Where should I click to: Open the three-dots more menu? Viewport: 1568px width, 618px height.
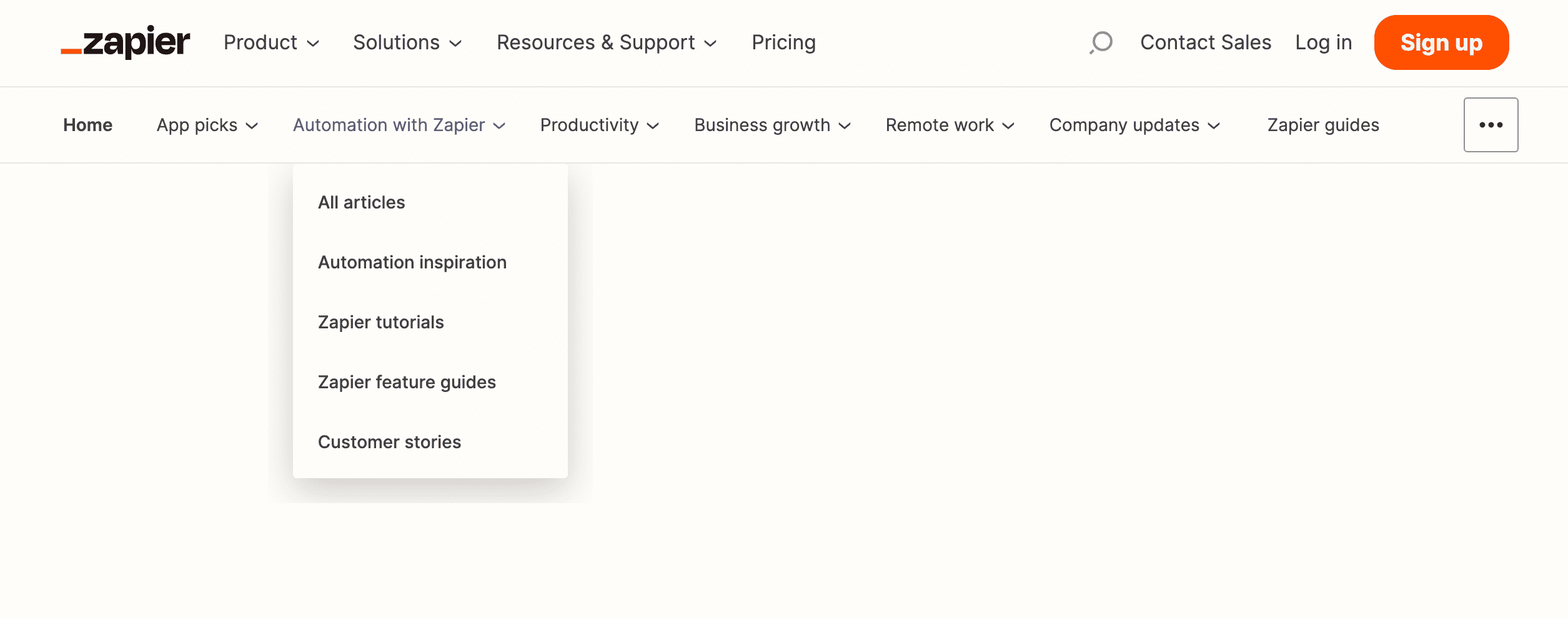[x=1491, y=125]
